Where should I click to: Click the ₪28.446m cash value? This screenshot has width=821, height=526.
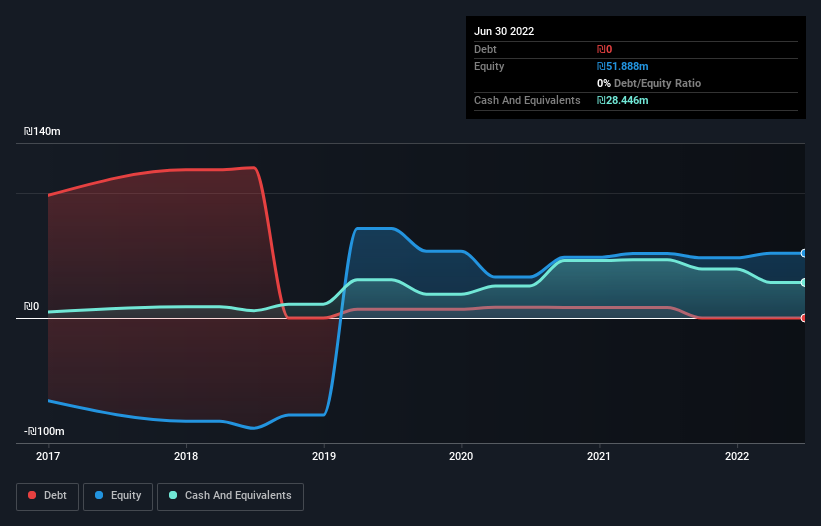pyautogui.click(x=623, y=100)
